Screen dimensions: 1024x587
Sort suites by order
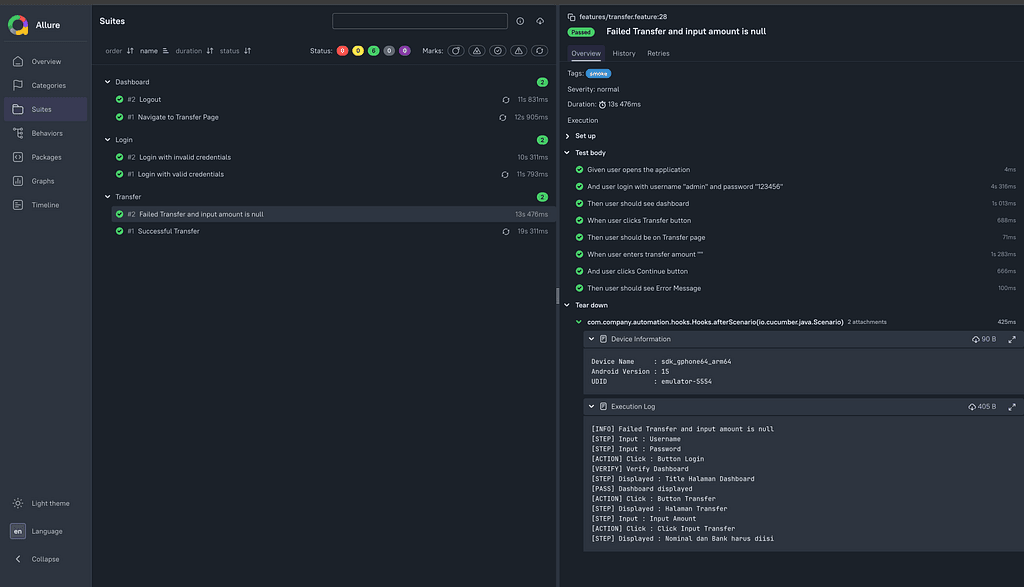click(x=120, y=51)
